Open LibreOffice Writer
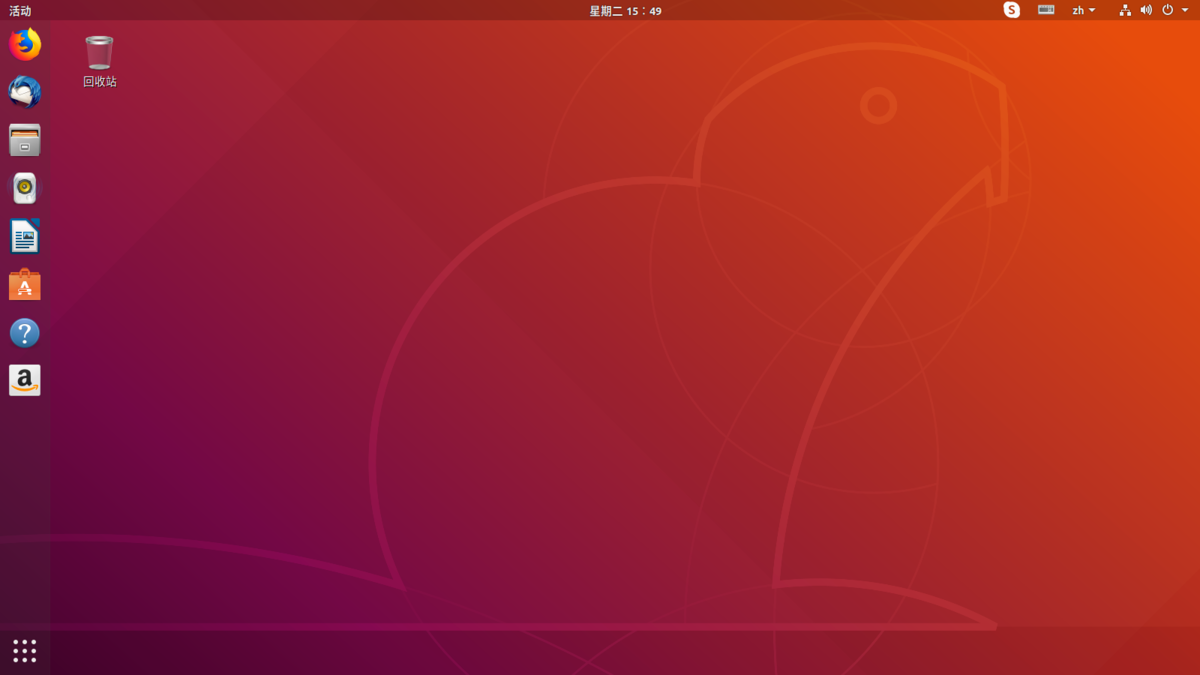1200x675 pixels. coord(24,236)
